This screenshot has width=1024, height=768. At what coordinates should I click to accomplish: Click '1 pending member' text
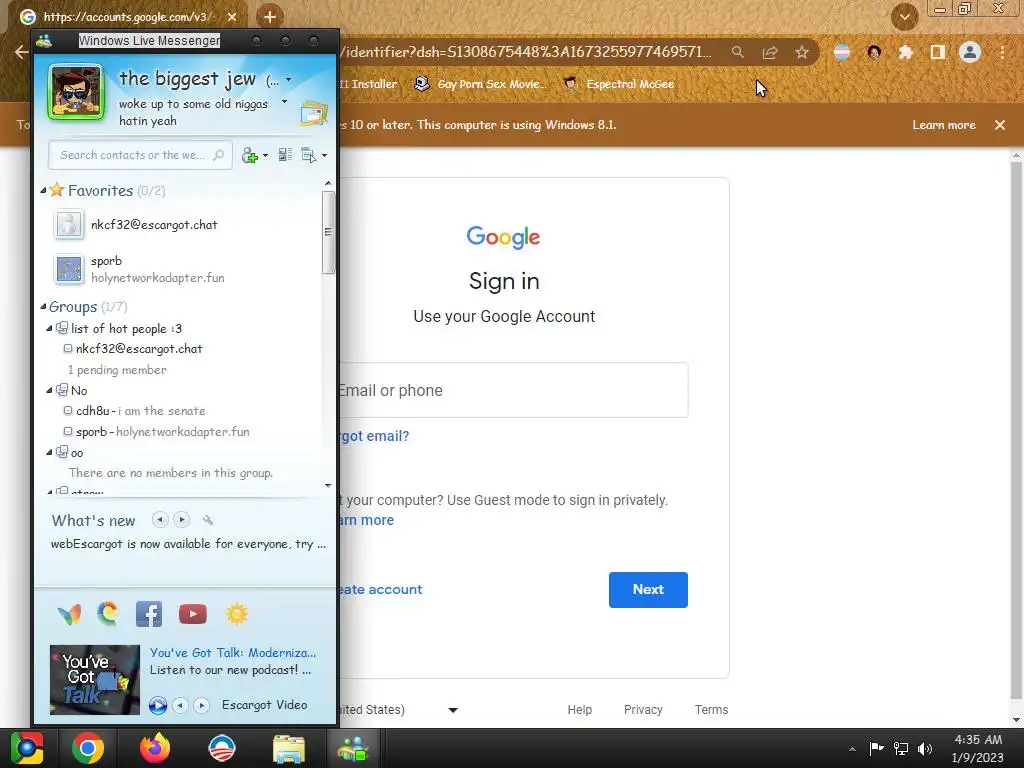117,370
